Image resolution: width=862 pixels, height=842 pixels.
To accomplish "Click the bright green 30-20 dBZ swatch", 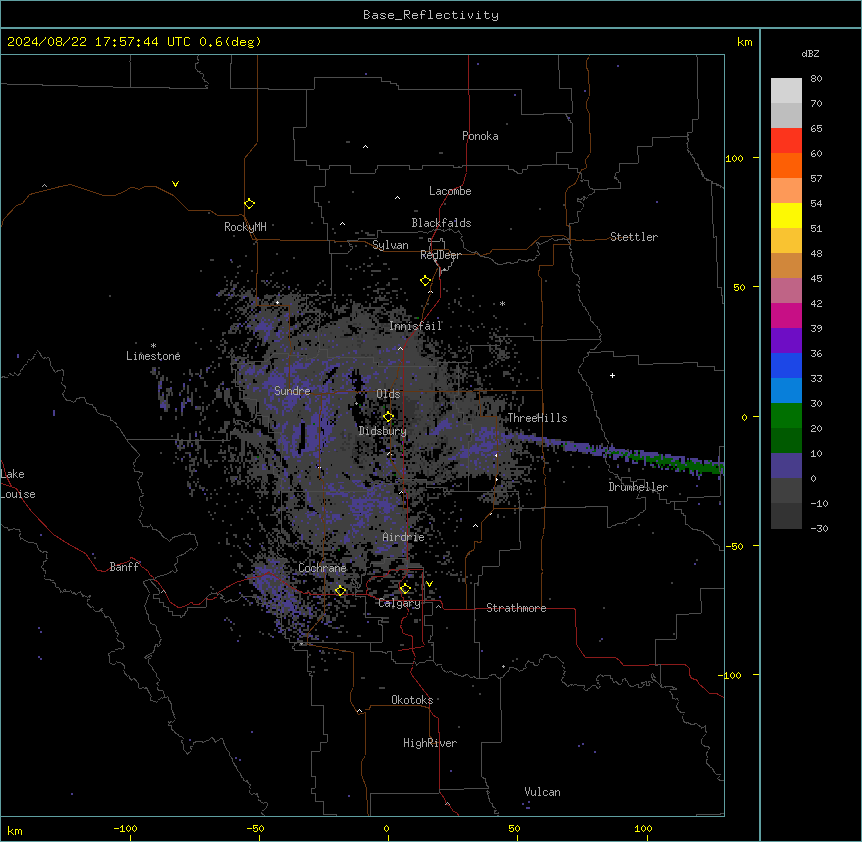I will pos(786,416).
